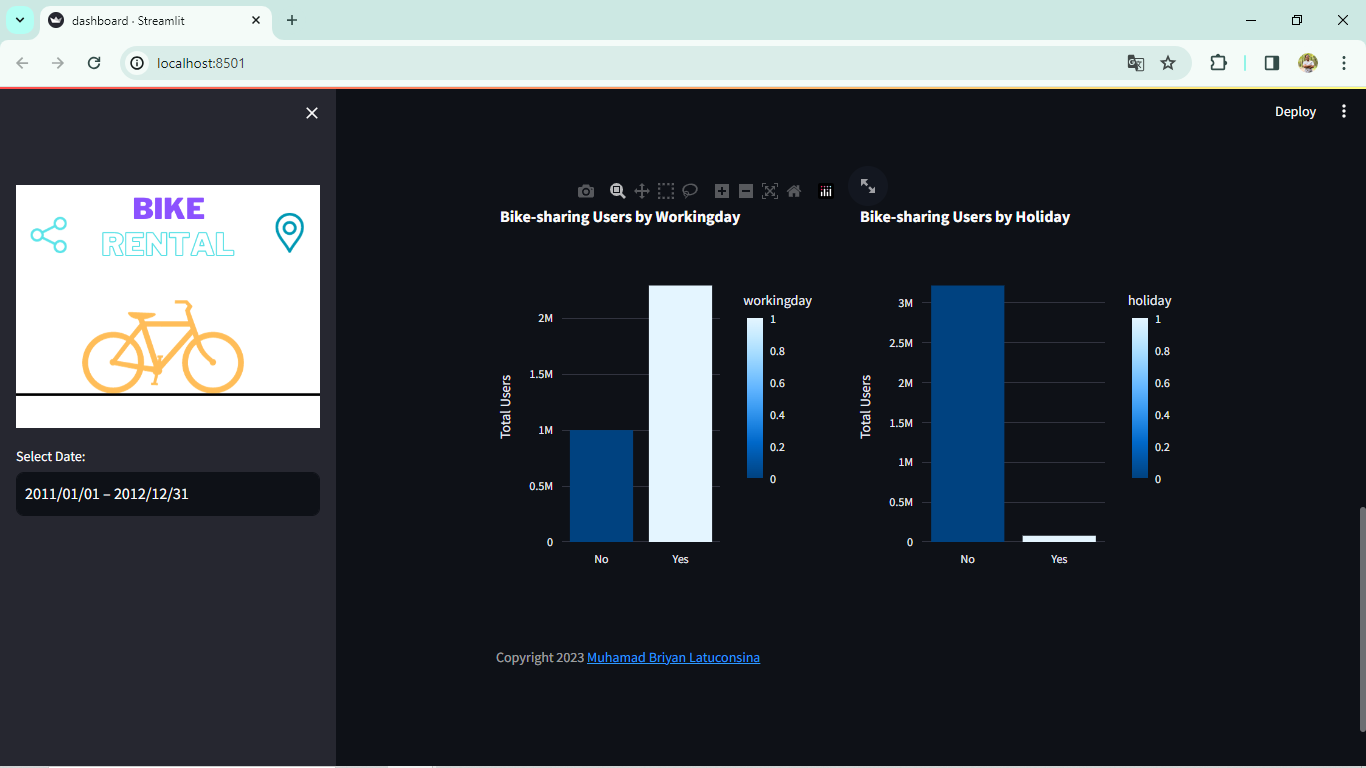Click the 'Select Date:' label
Viewport: 1366px width, 768px height.
click(x=51, y=457)
